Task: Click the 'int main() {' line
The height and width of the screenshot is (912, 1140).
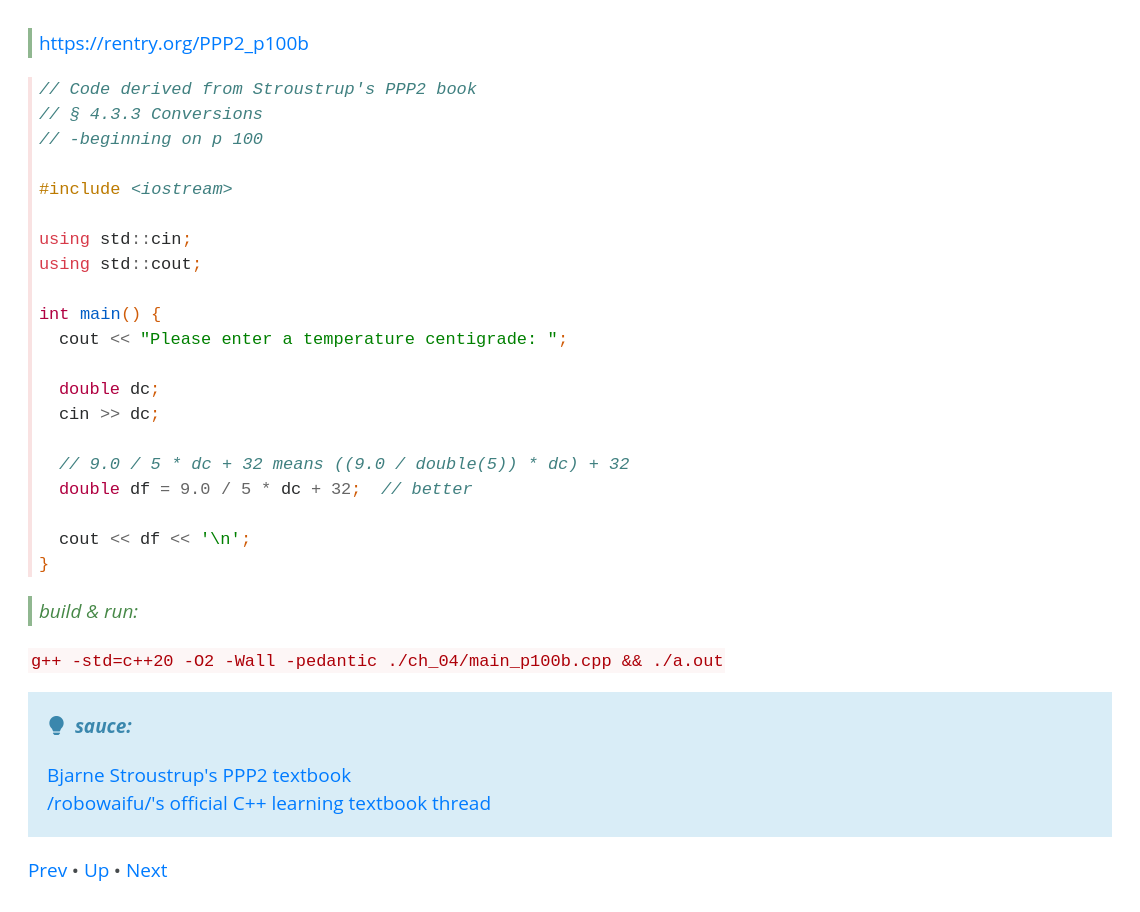Action: pos(100,314)
